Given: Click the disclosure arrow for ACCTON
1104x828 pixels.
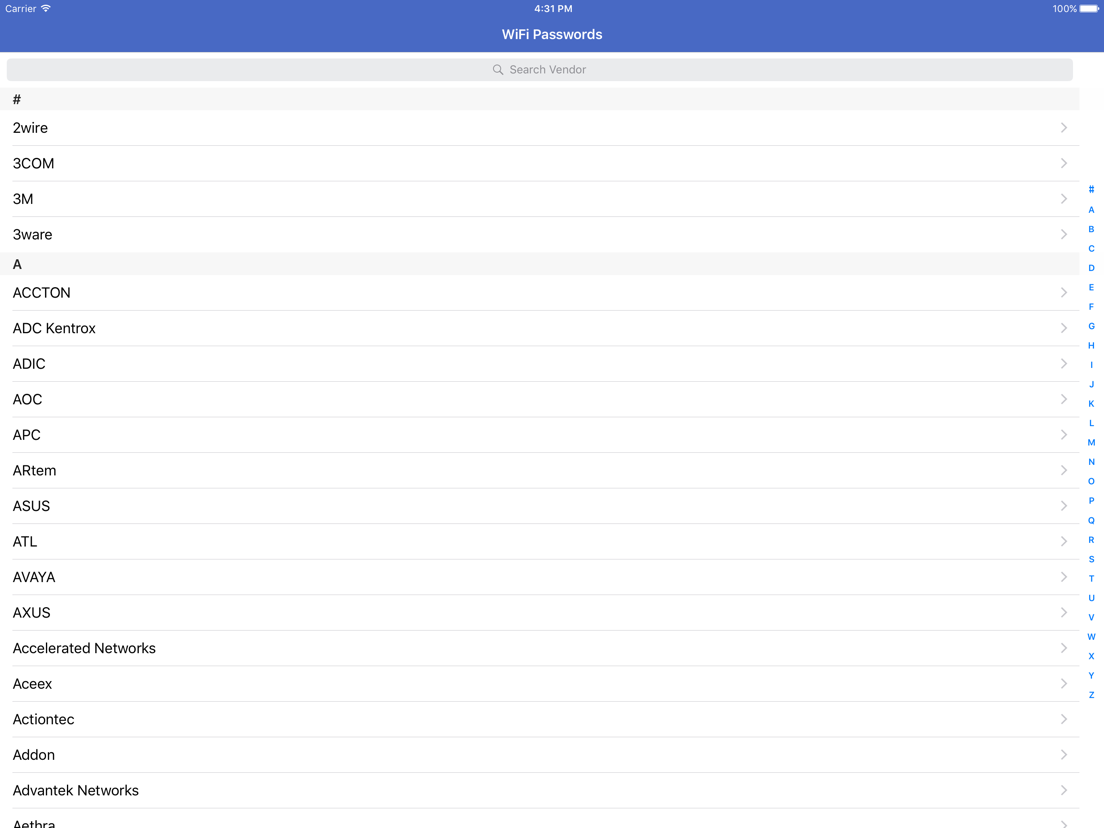Looking at the screenshot, I should [x=1064, y=292].
